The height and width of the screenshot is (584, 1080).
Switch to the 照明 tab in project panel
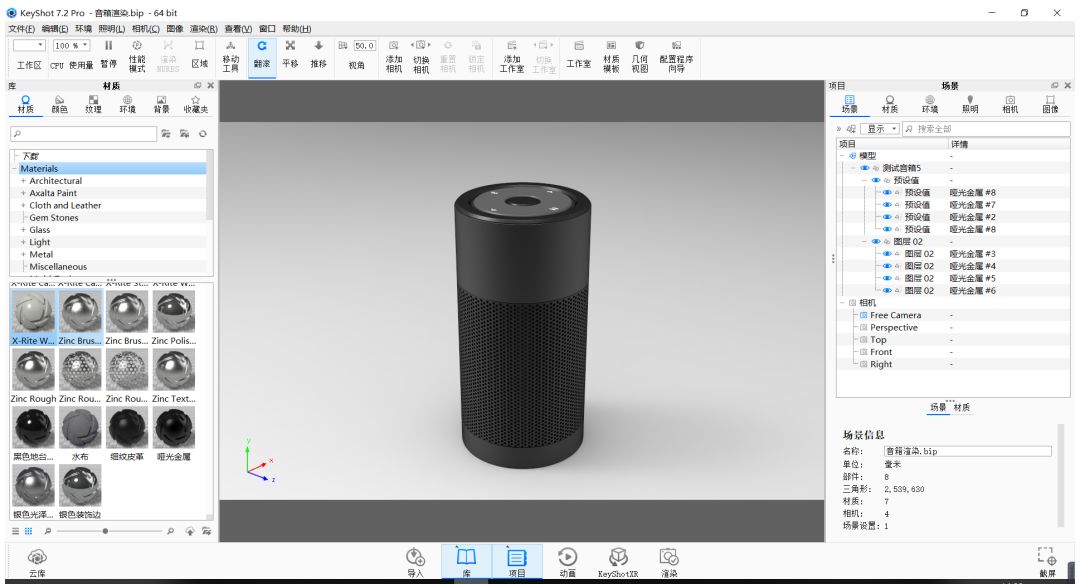[x=969, y=103]
